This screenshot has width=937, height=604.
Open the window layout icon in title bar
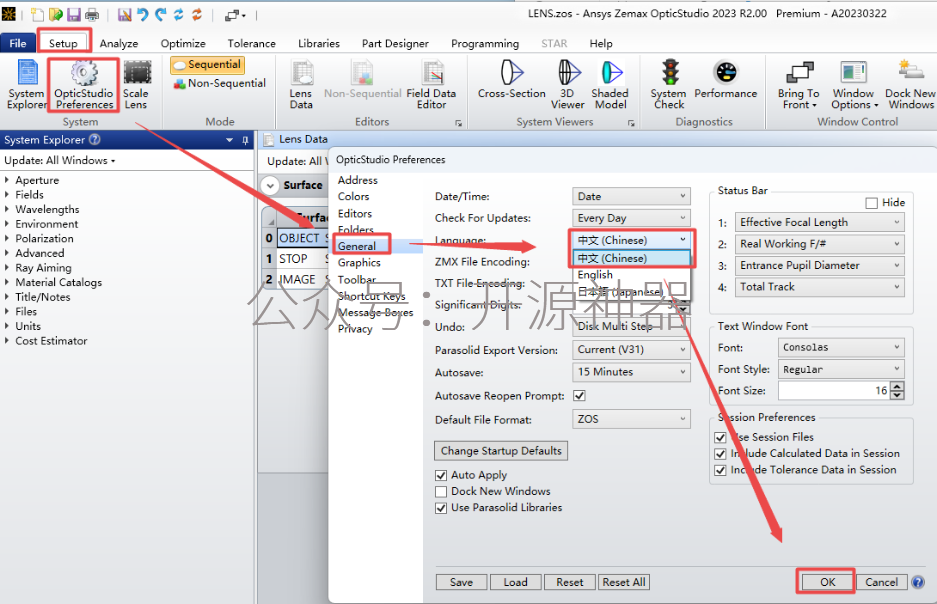coord(234,16)
